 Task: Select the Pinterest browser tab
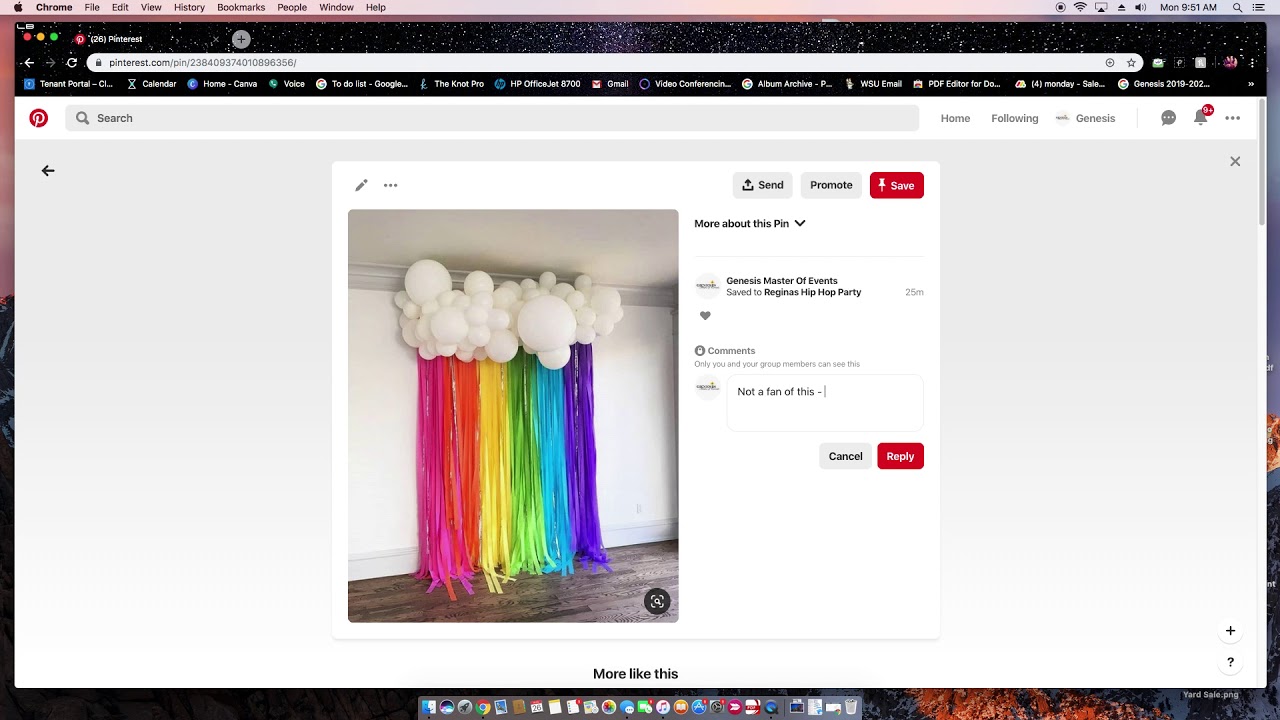145,39
